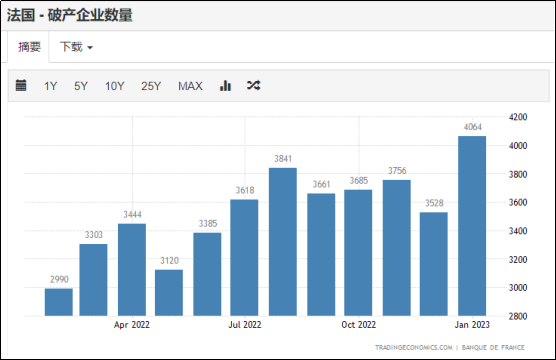
Task: Select the MAX time range
Action: coord(190,86)
